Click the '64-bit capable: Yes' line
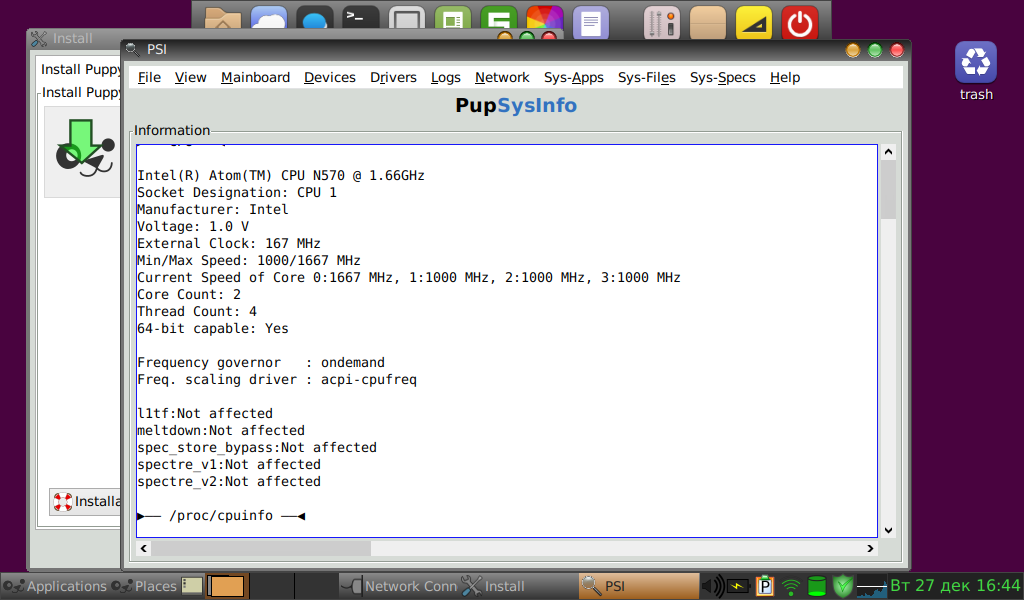The image size is (1024, 600). coord(212,328)
